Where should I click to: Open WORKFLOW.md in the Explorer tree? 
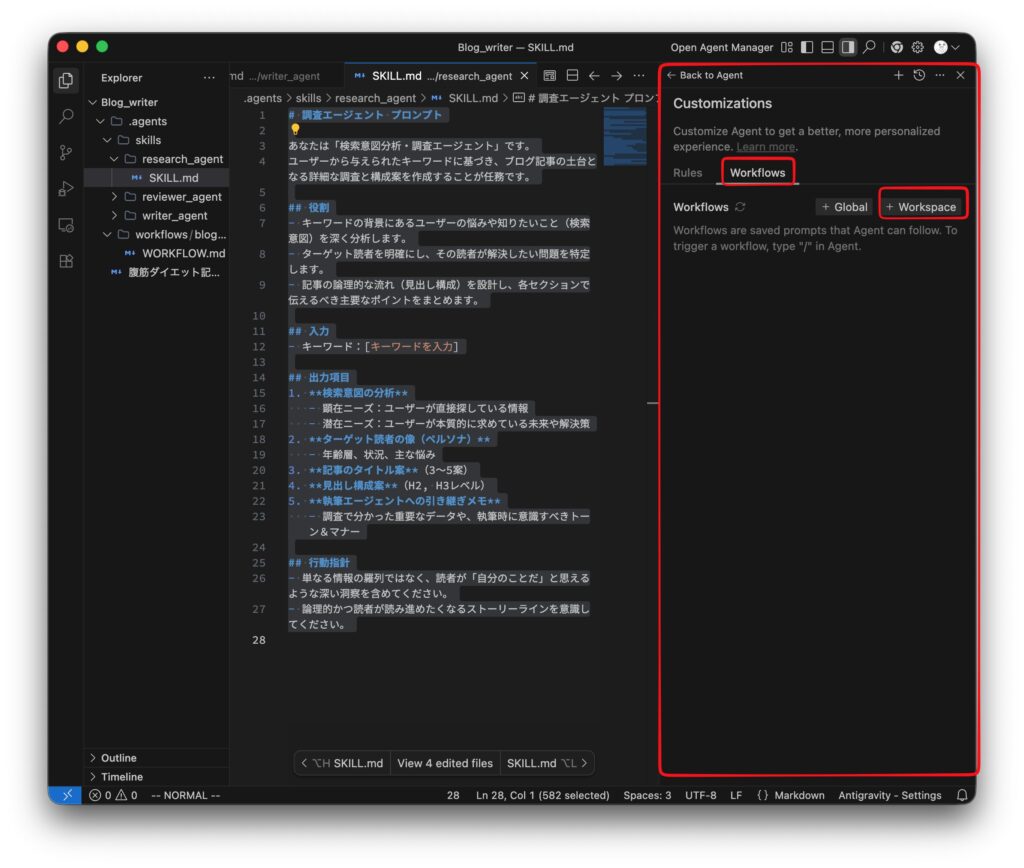(183, 253)
